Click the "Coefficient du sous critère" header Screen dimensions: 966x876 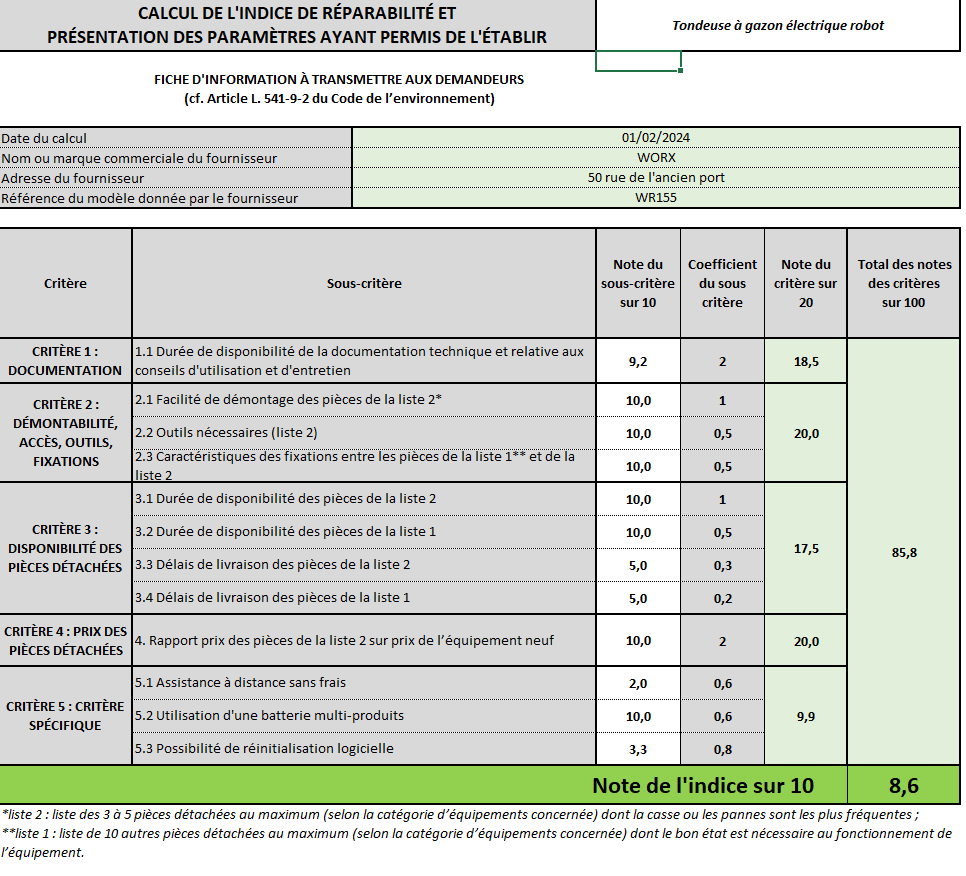coord(722,283)
